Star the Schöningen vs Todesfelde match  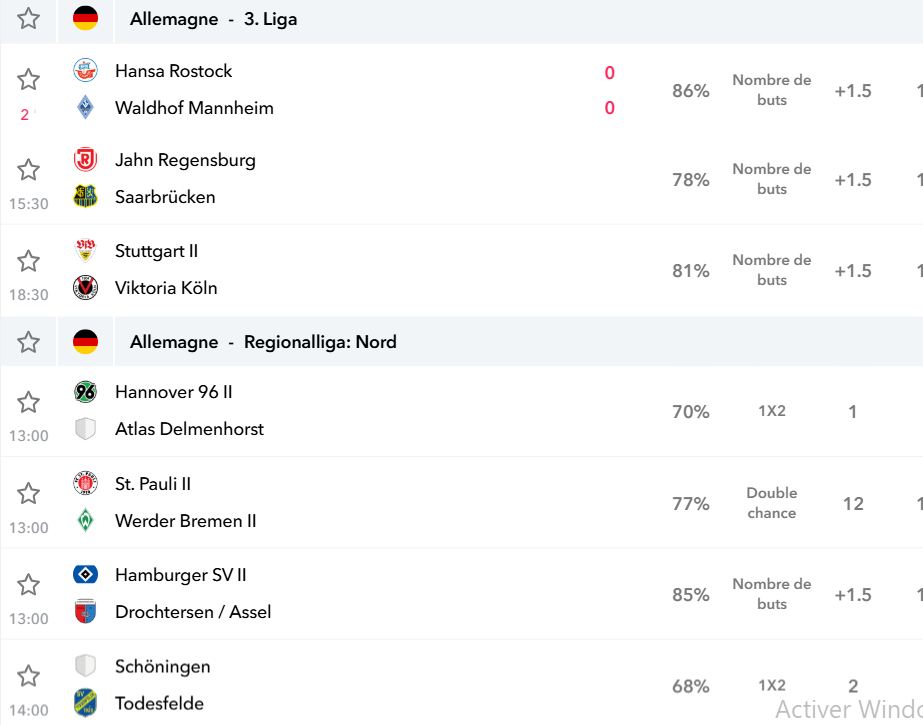(x=28, y=676)
